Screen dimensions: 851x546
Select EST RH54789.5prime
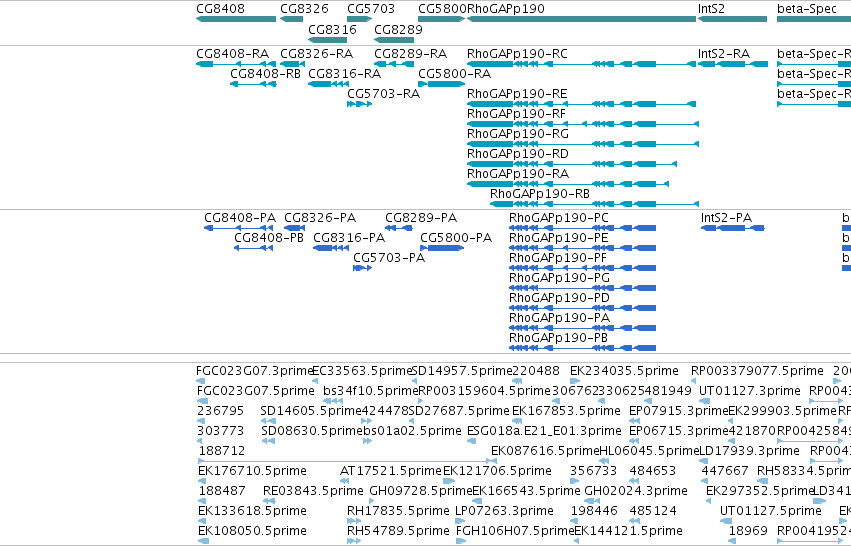[x=354, y=542]
